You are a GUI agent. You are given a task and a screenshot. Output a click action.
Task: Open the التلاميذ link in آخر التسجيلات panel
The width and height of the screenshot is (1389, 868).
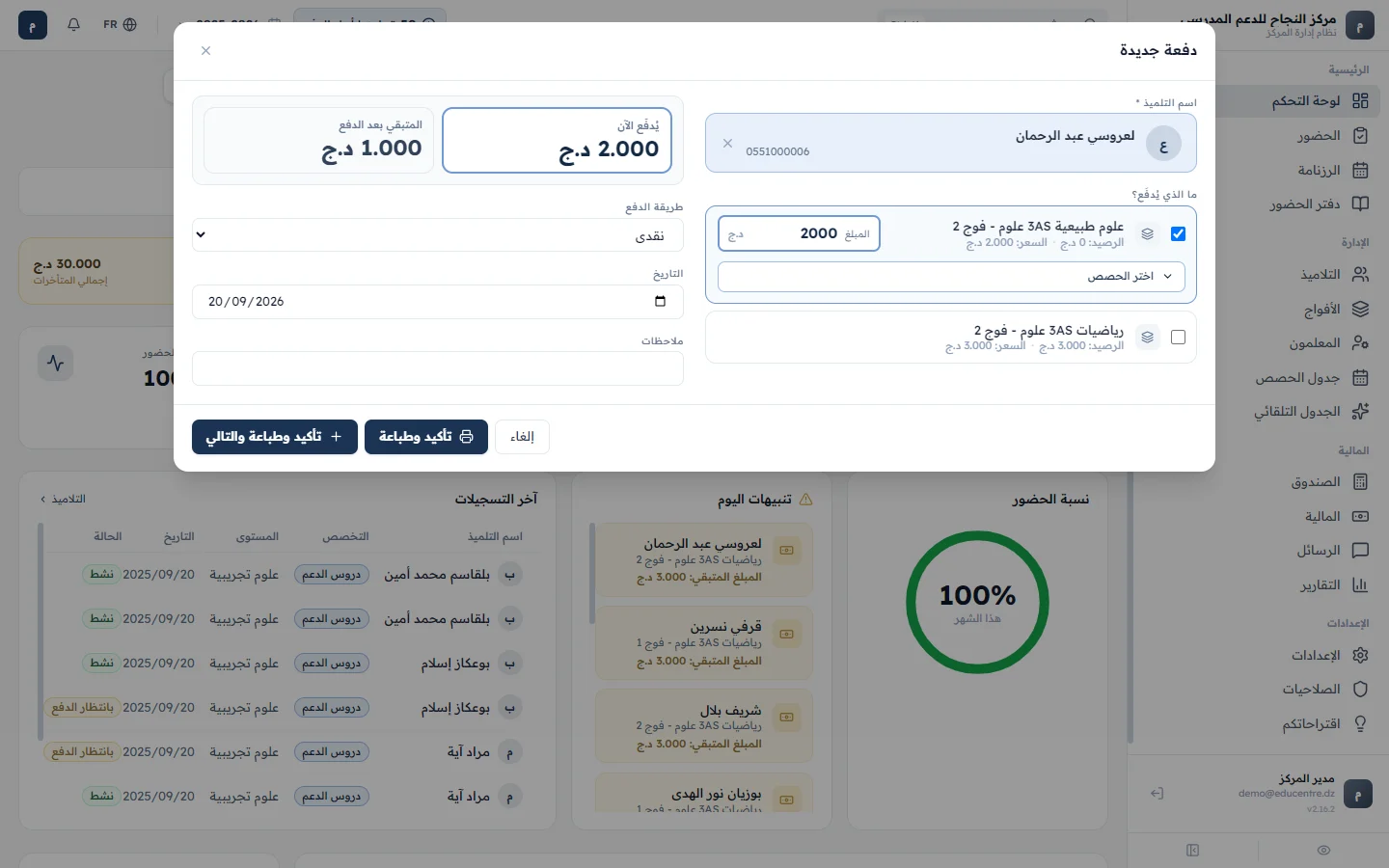(63, 499)
